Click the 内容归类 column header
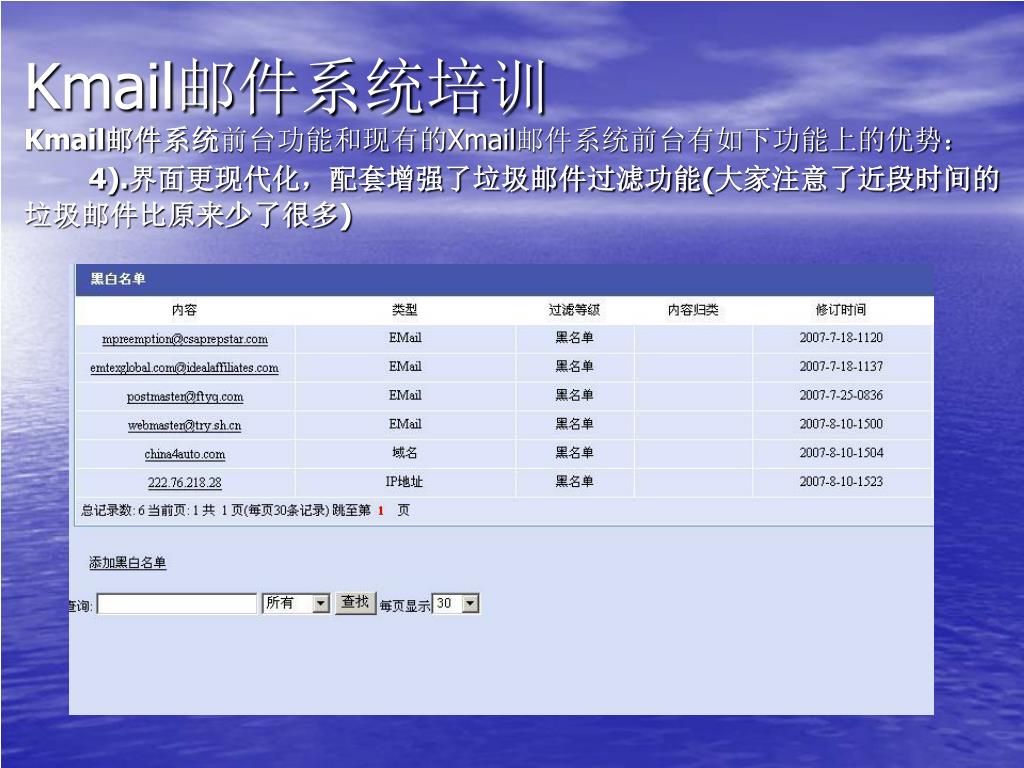 click(x=693, y=310)
